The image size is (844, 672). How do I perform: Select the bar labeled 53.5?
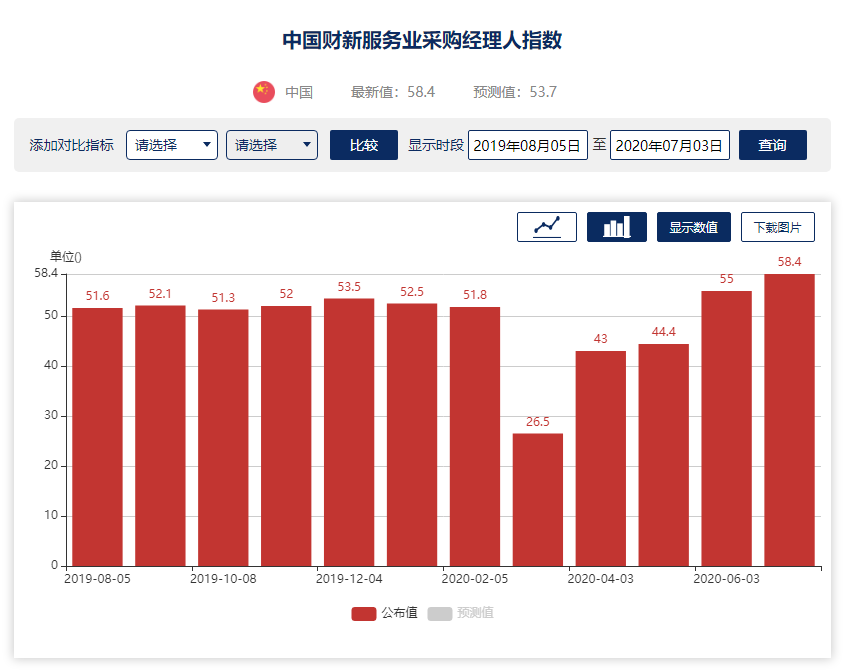click(349, 432)
